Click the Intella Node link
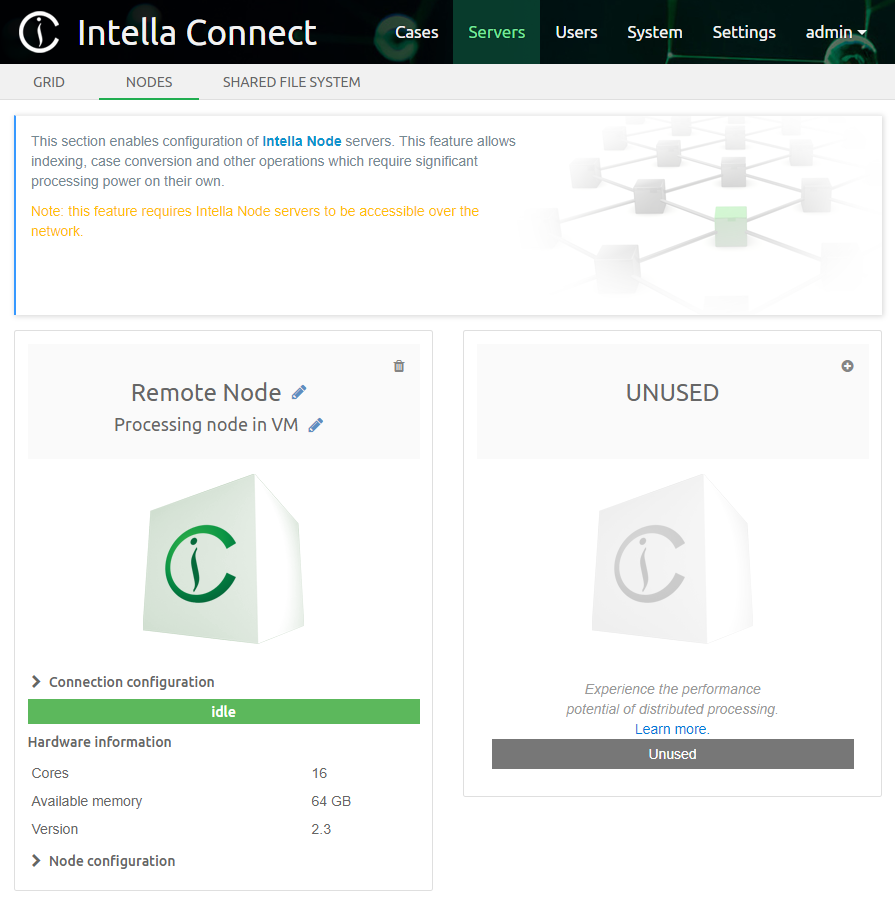 (x=302, y=141)
